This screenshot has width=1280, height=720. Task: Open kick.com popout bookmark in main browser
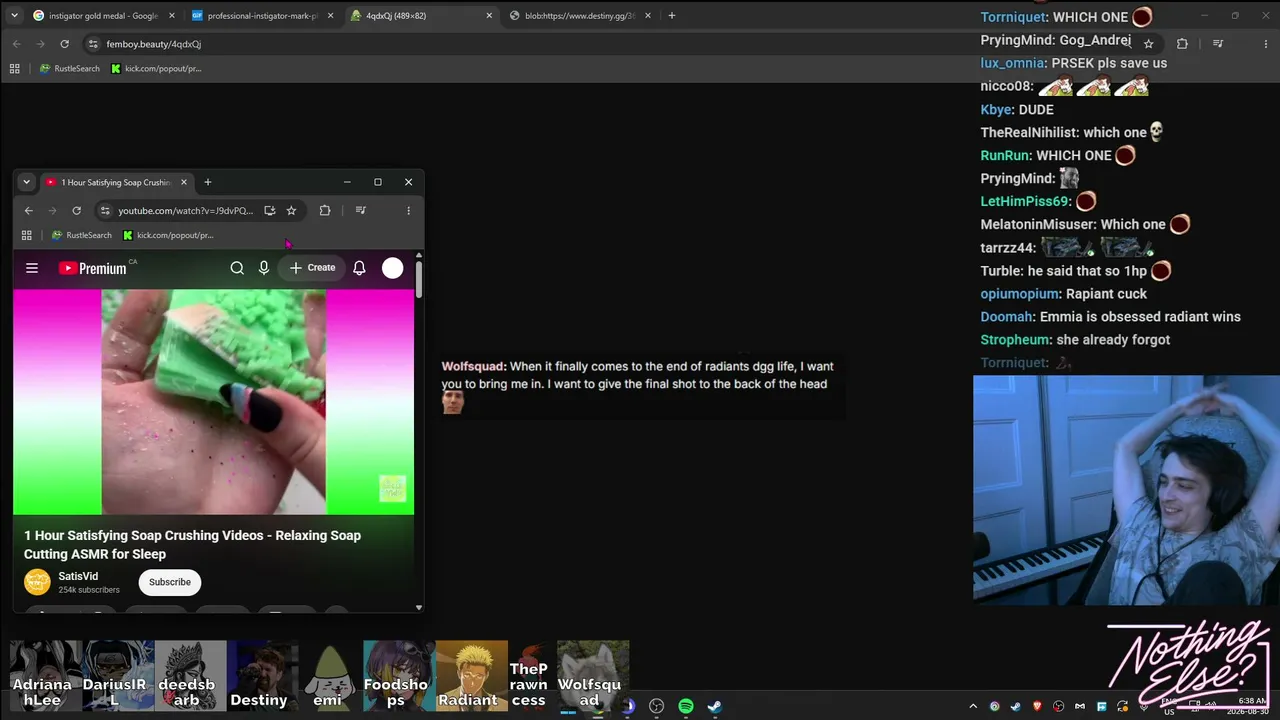(x=156, y=69)
